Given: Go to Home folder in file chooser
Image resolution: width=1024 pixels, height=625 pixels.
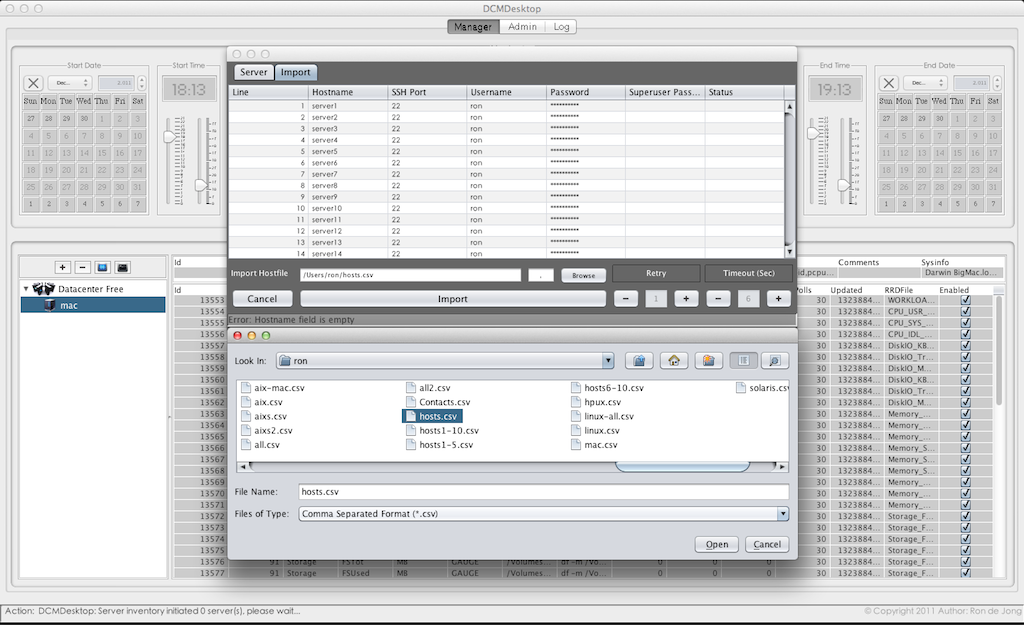Looking at the screenshot, I should tap(674, 360).
